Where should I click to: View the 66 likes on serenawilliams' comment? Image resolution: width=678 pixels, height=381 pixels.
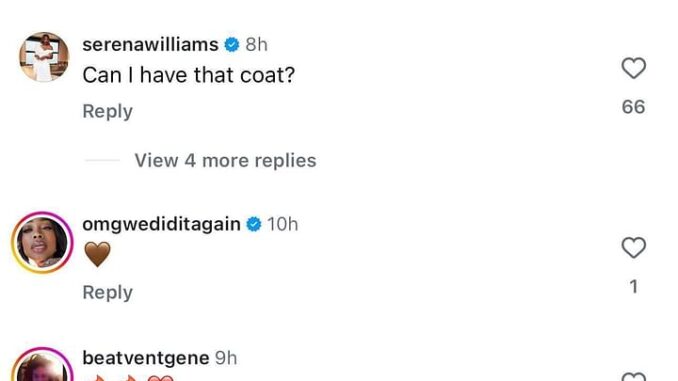pos(633,107)
